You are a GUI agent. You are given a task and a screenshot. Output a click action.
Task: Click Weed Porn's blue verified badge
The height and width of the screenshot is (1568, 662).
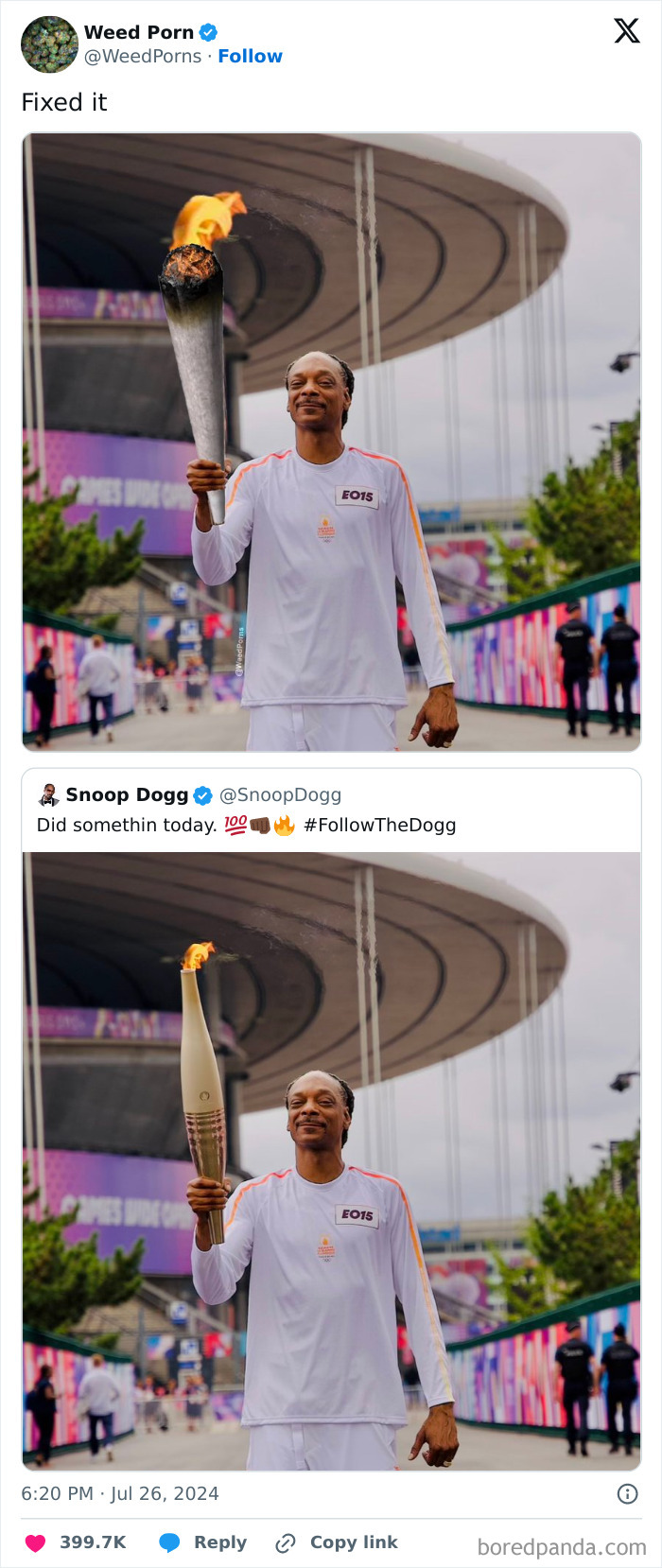pos(208,32)
